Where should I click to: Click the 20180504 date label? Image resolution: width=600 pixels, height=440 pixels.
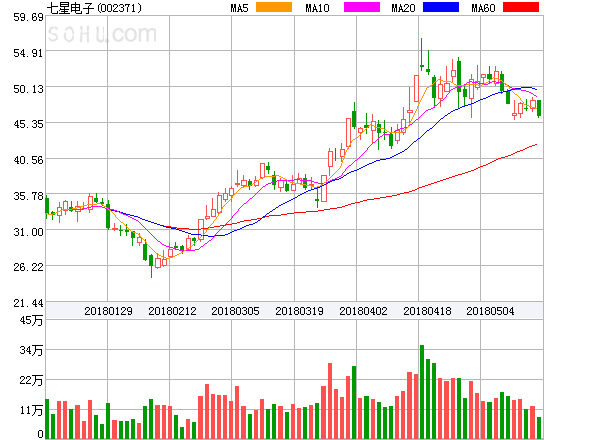tap(490, 311)
